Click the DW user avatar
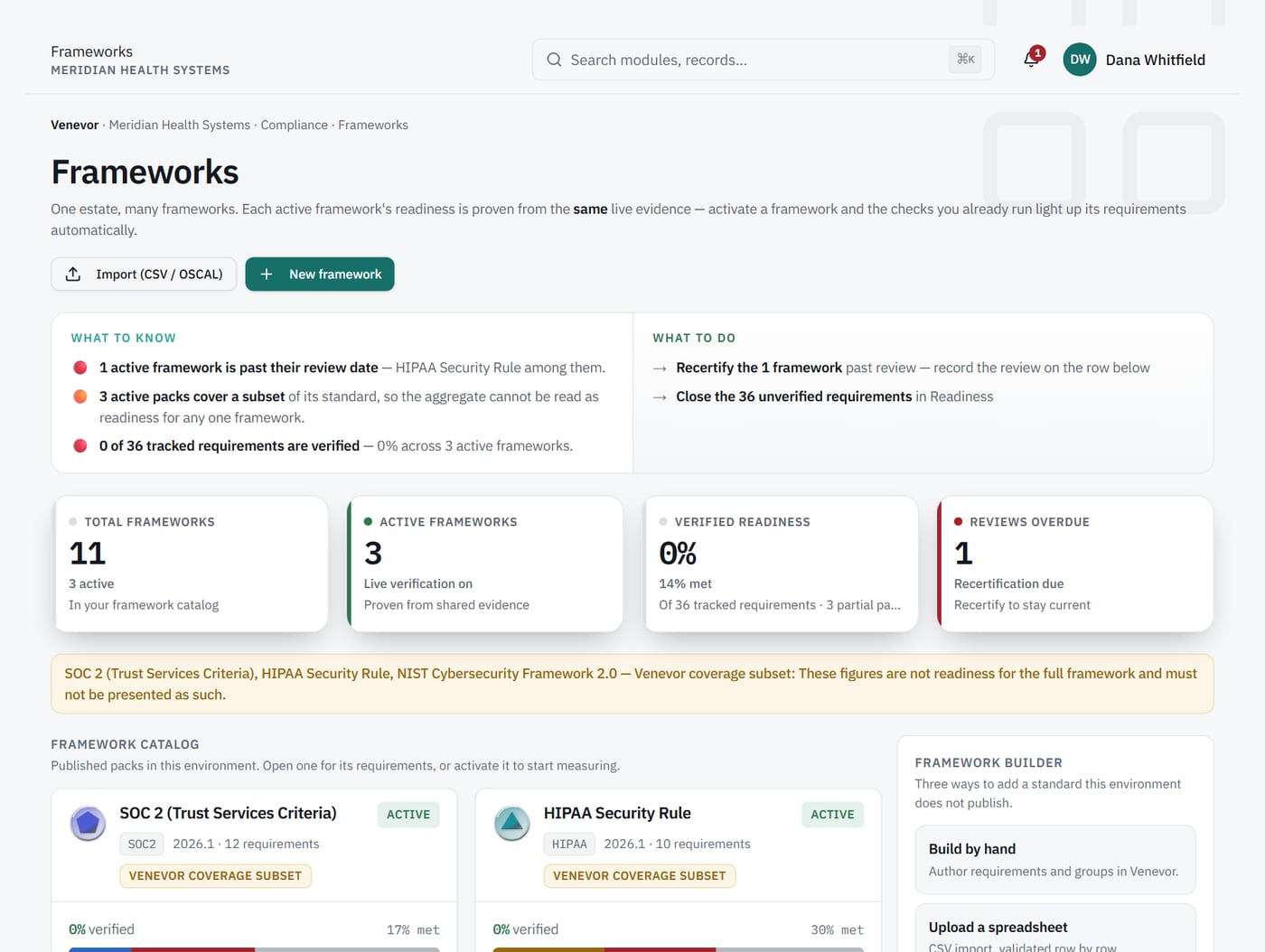This screenshot has width=1265, height=952. click(1080, 60)
